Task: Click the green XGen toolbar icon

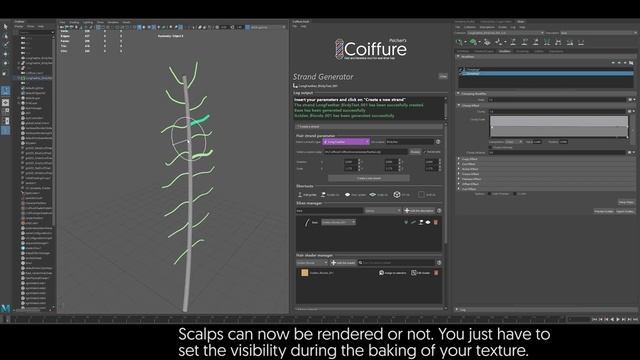Action: click(473, 42)
